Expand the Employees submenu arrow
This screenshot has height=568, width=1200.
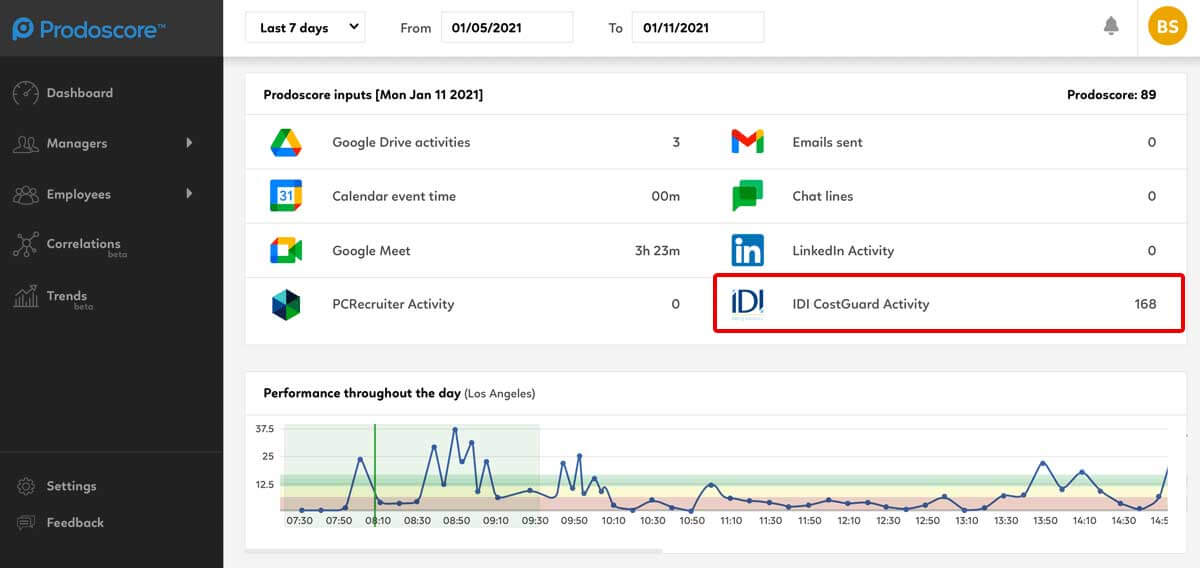tap(189, 193)
